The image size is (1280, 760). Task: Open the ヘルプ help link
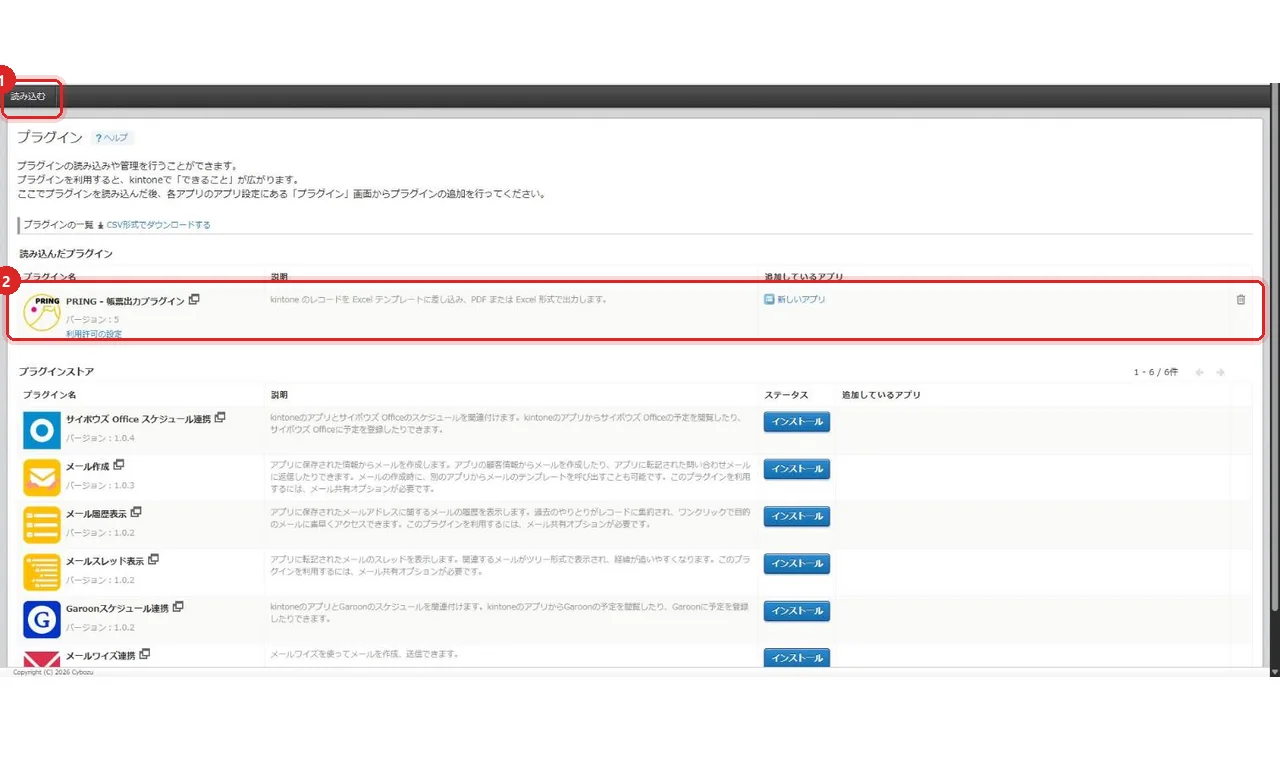coord(112,138)
